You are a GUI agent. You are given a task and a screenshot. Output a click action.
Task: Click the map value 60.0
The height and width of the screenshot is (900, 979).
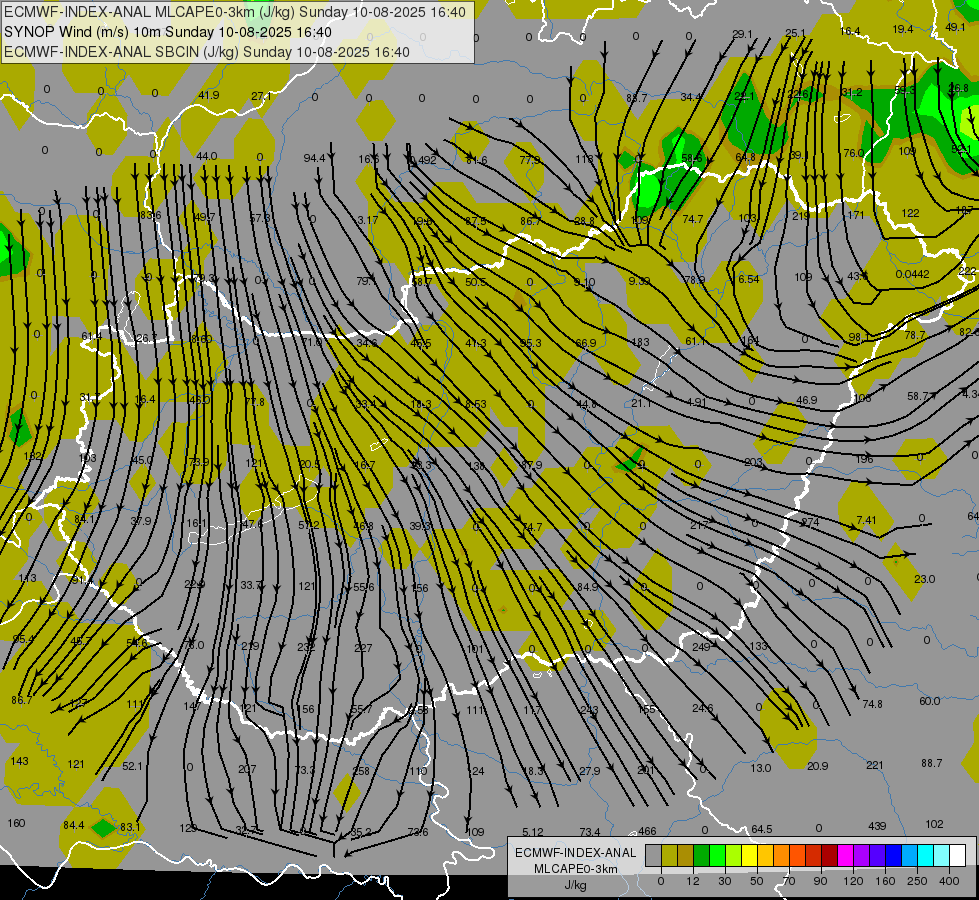pos(929,701)
